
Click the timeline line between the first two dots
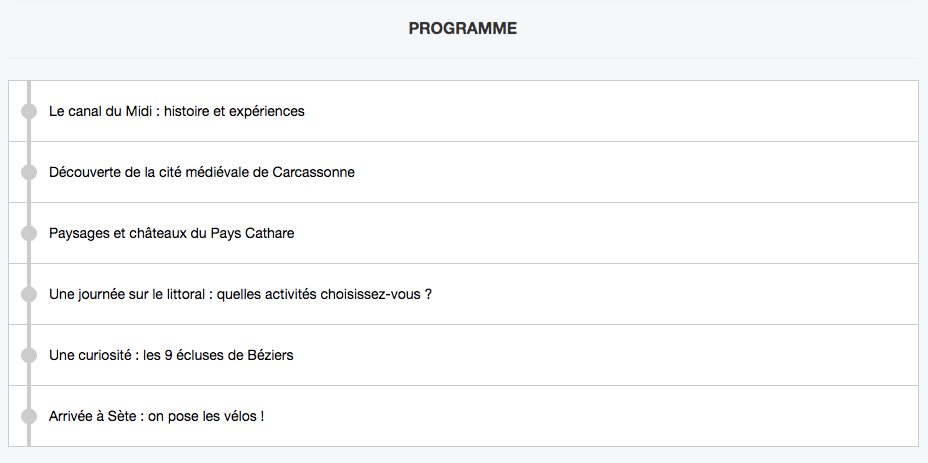point(29,142)
